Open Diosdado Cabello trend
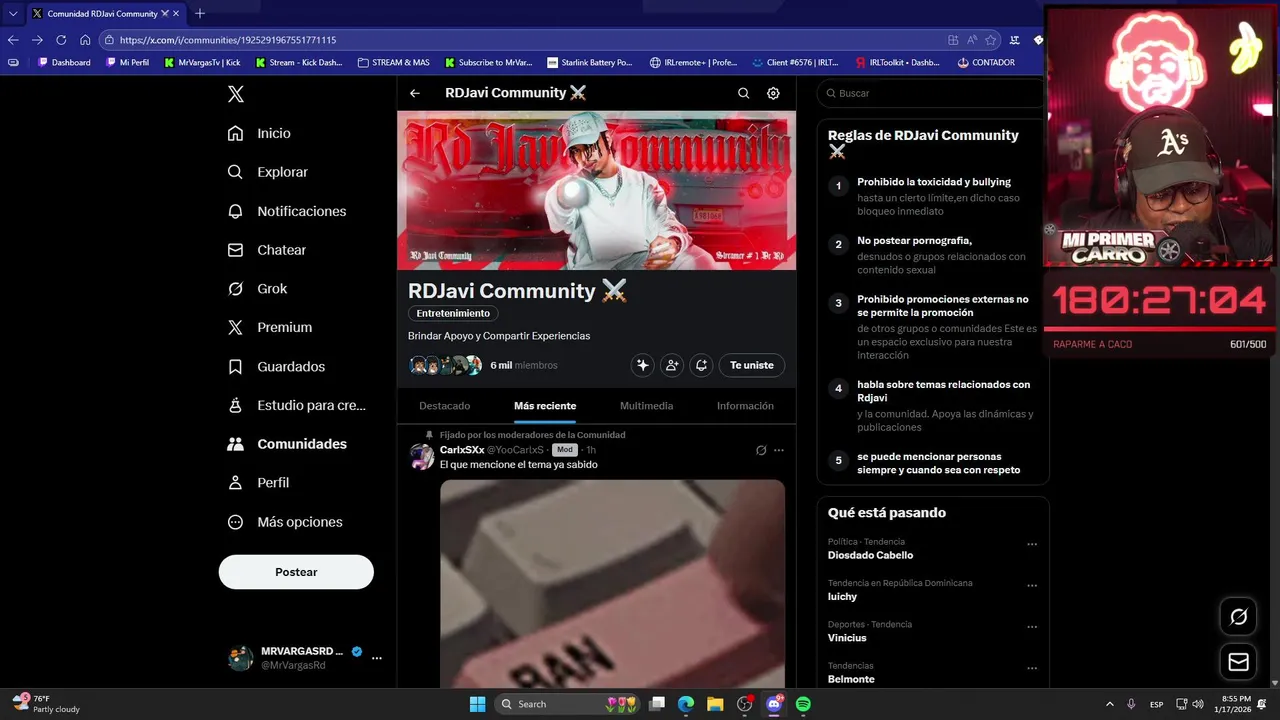Viewport: 1280px width, 720px height. (x=870, y=555)
